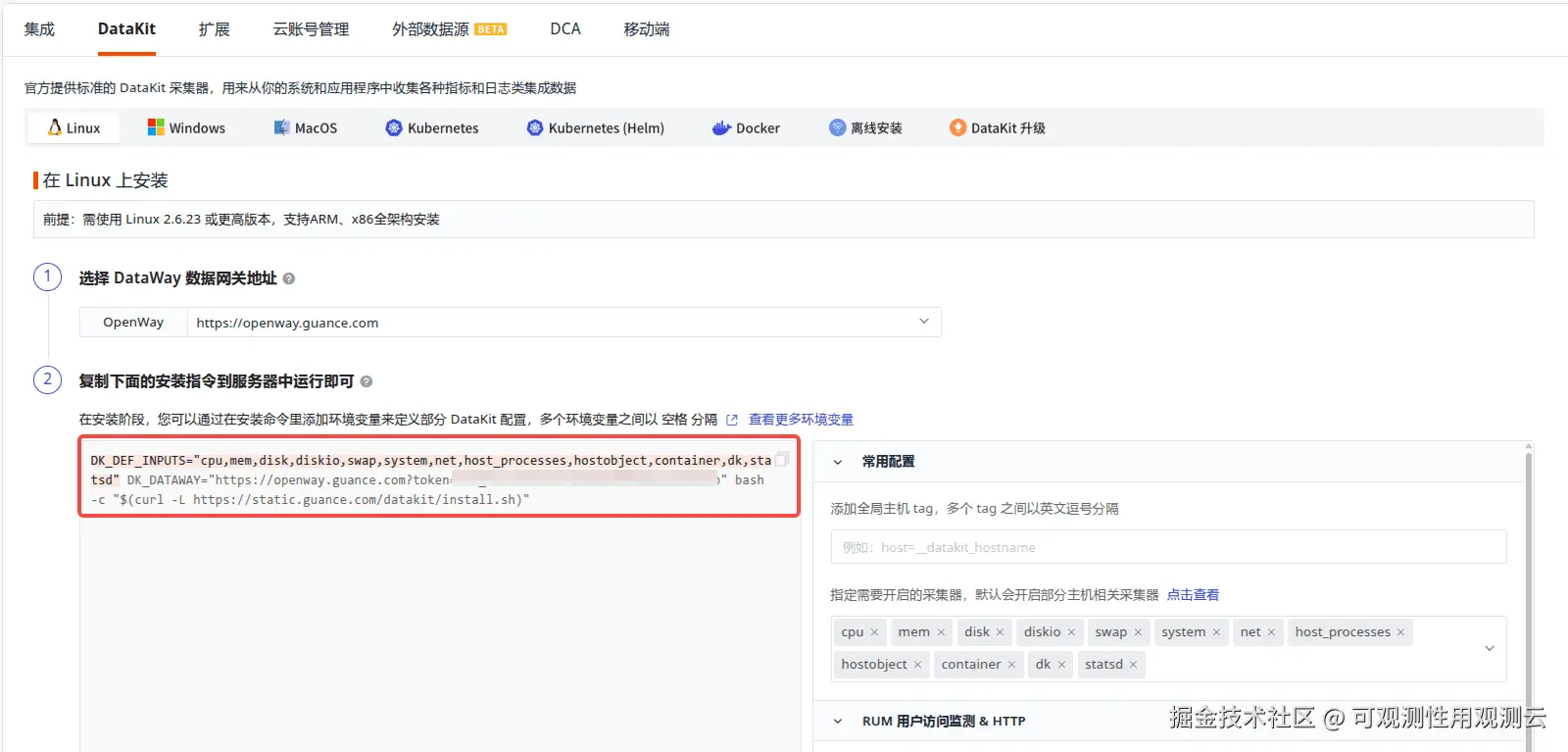Image resolution: width=1568 pixels, height=752 pixels.
Task: Open the 移动端 tab
Action: tap(647, 29)
